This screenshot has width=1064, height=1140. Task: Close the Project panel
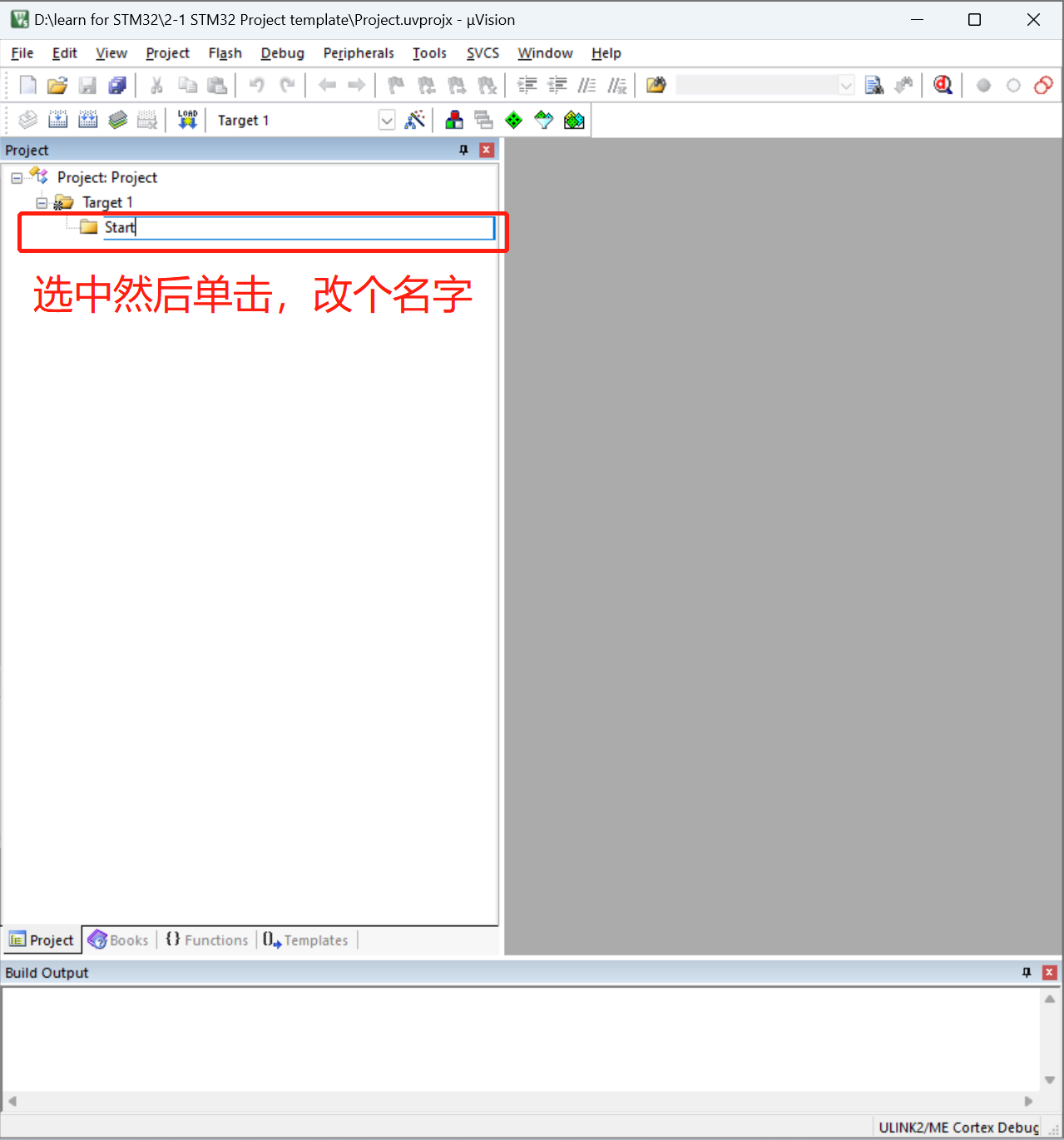487,150
